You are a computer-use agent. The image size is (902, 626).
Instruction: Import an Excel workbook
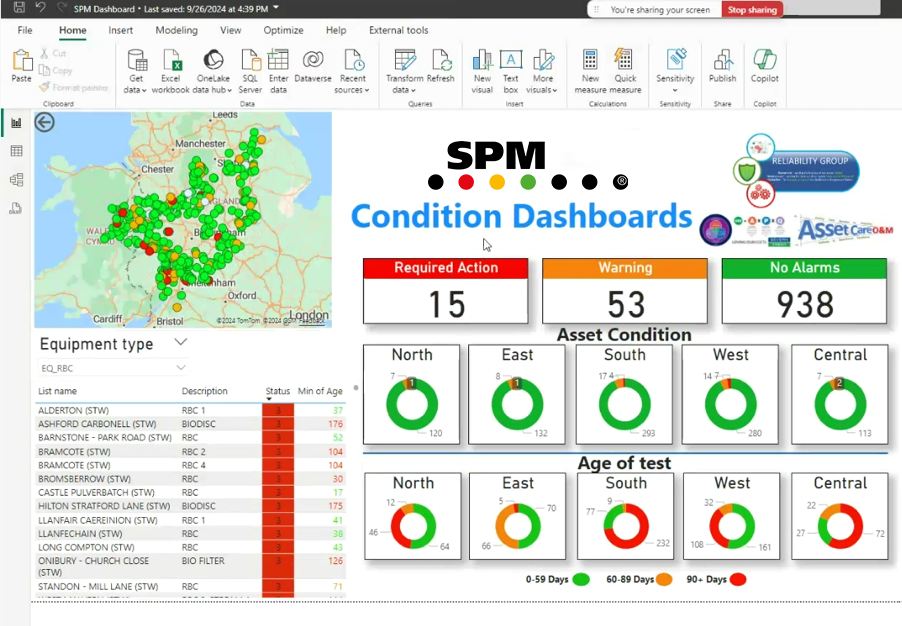(x=171, y=62)
